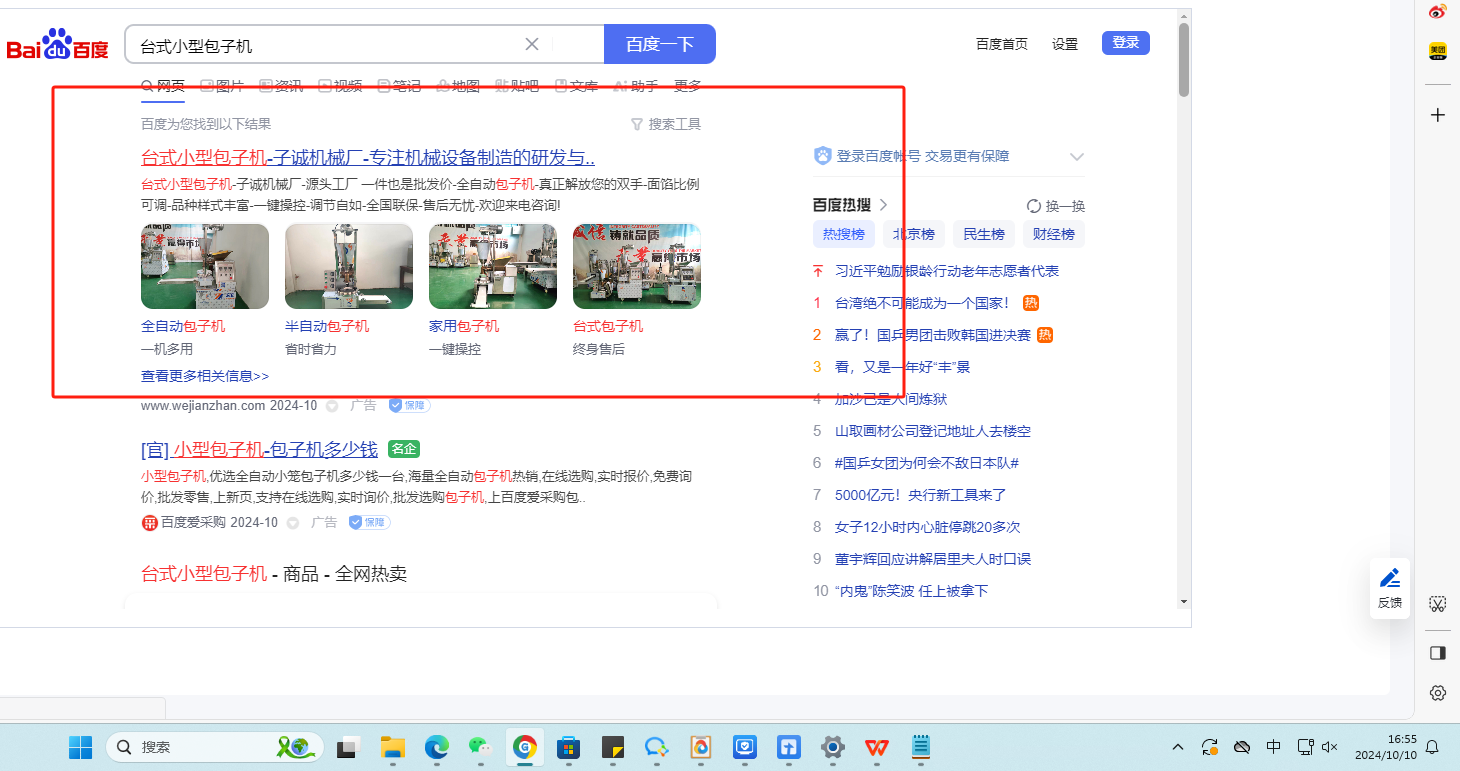Viewport: 1460px width, 771px height.
Task: Toggle the 中 input method indicator
Action: (1273, 747)
